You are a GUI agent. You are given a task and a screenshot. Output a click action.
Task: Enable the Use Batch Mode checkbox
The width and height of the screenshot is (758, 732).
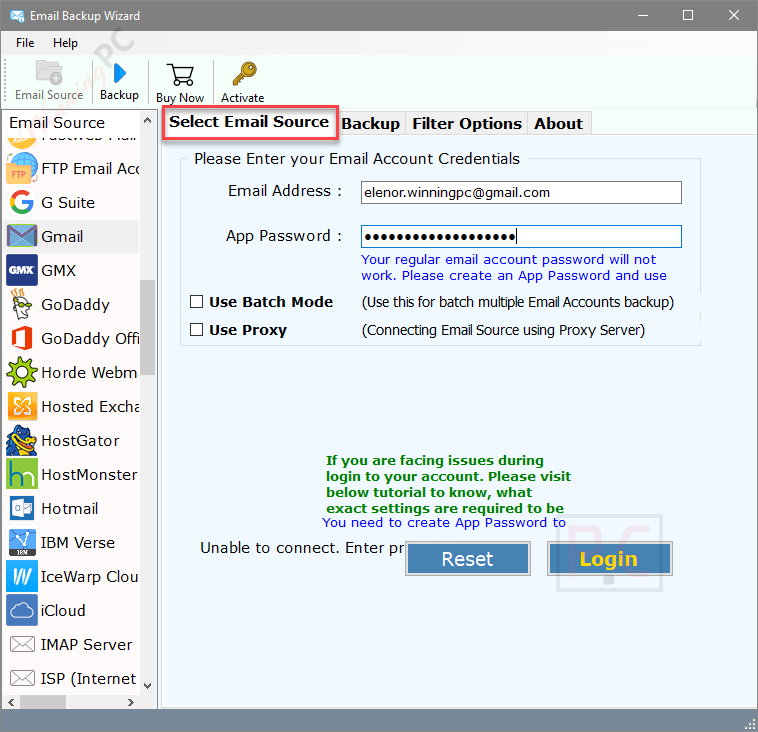[196, 302]
